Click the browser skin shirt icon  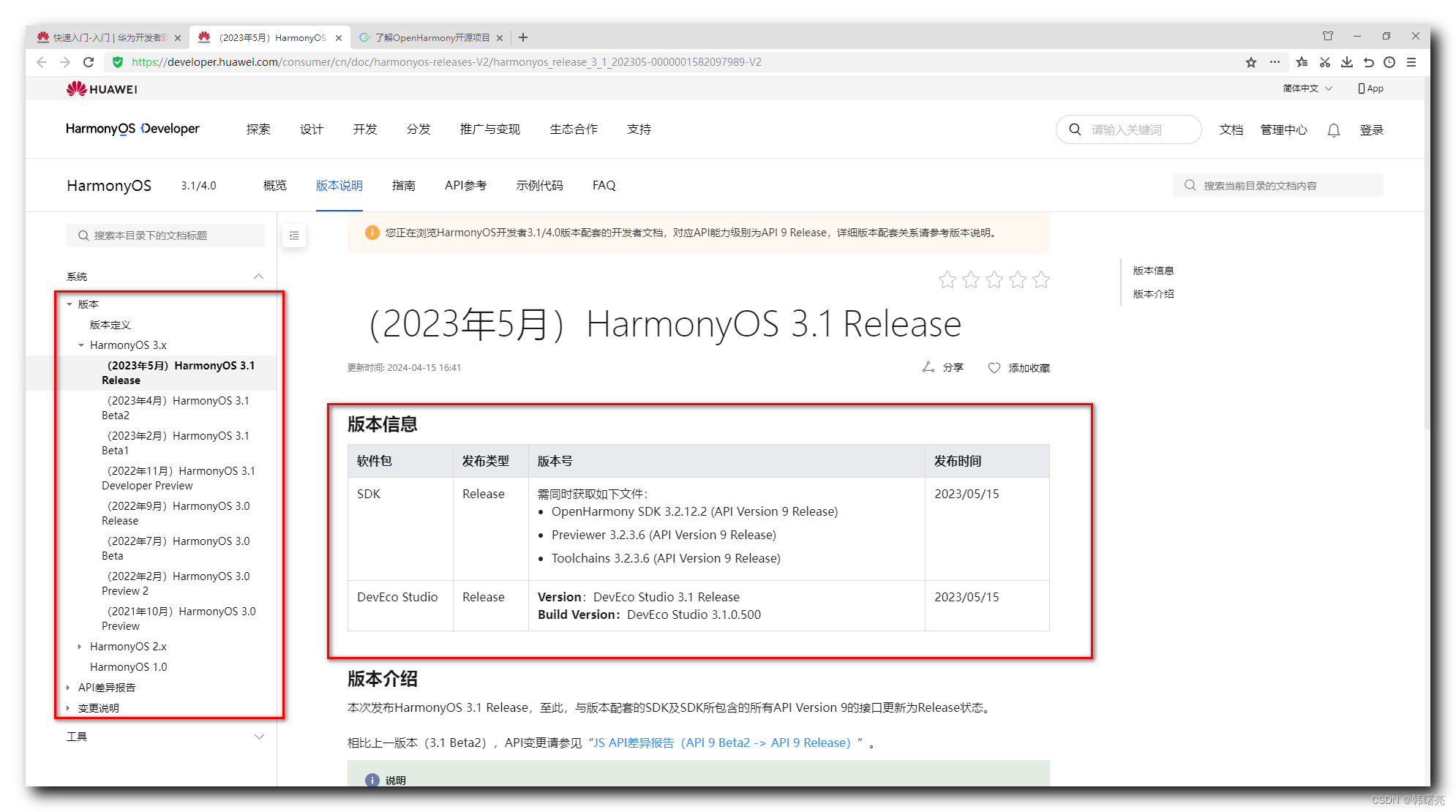pos(1328,36)
